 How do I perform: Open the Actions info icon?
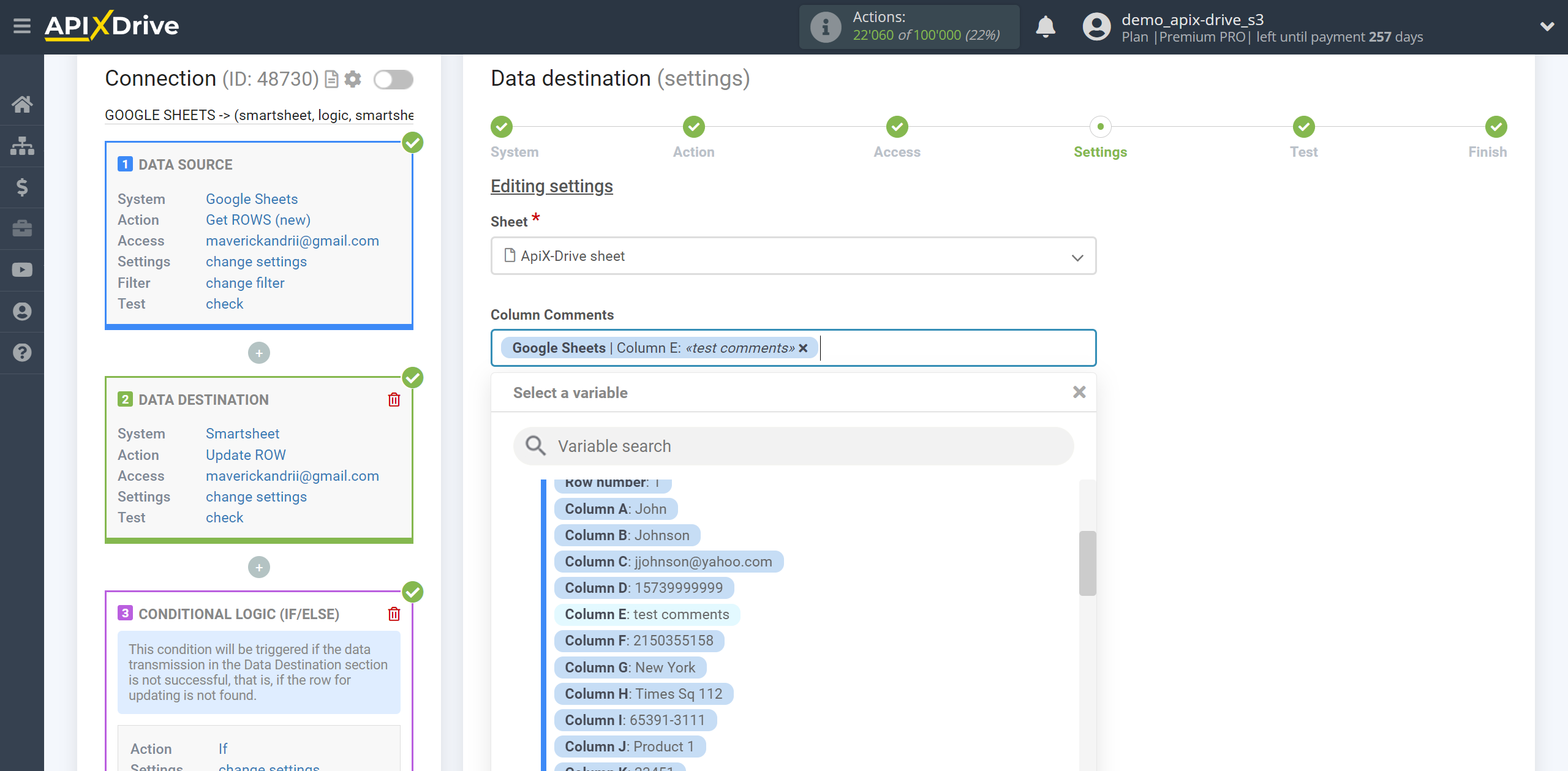pyautogui.click(x=826, y=27)
